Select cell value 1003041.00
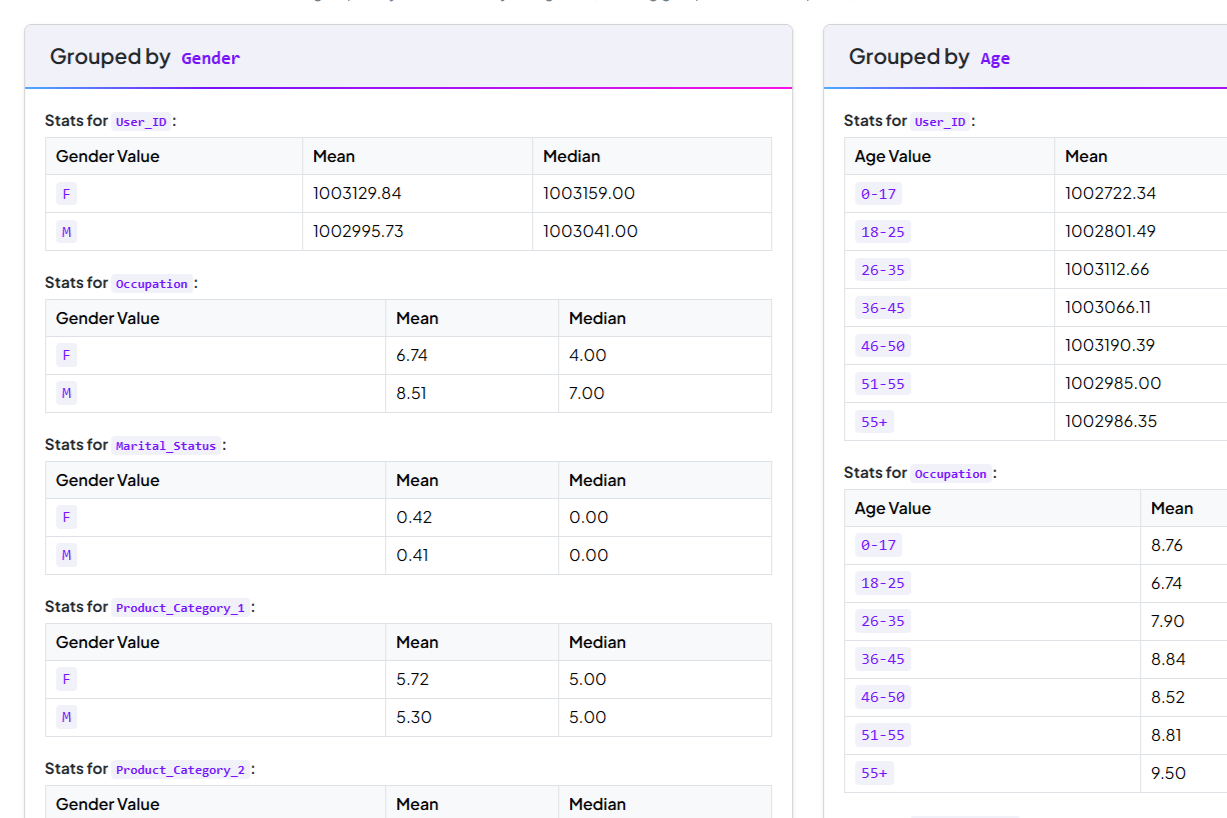Image resolution: width=1227 pixels, height=818 pixels. [x=590, y=231]
